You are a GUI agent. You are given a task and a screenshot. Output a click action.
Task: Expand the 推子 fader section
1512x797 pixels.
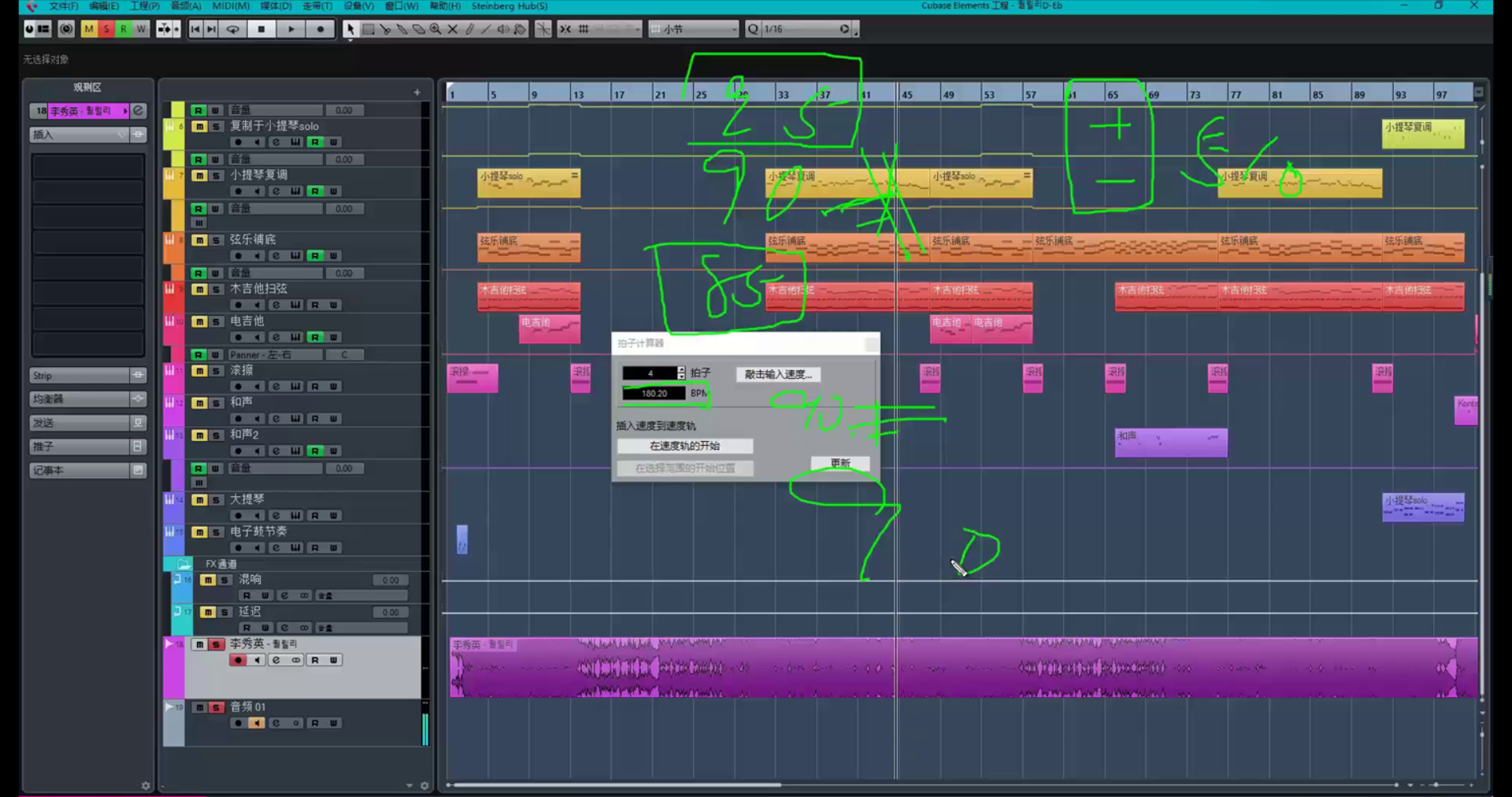coord(88,447)
